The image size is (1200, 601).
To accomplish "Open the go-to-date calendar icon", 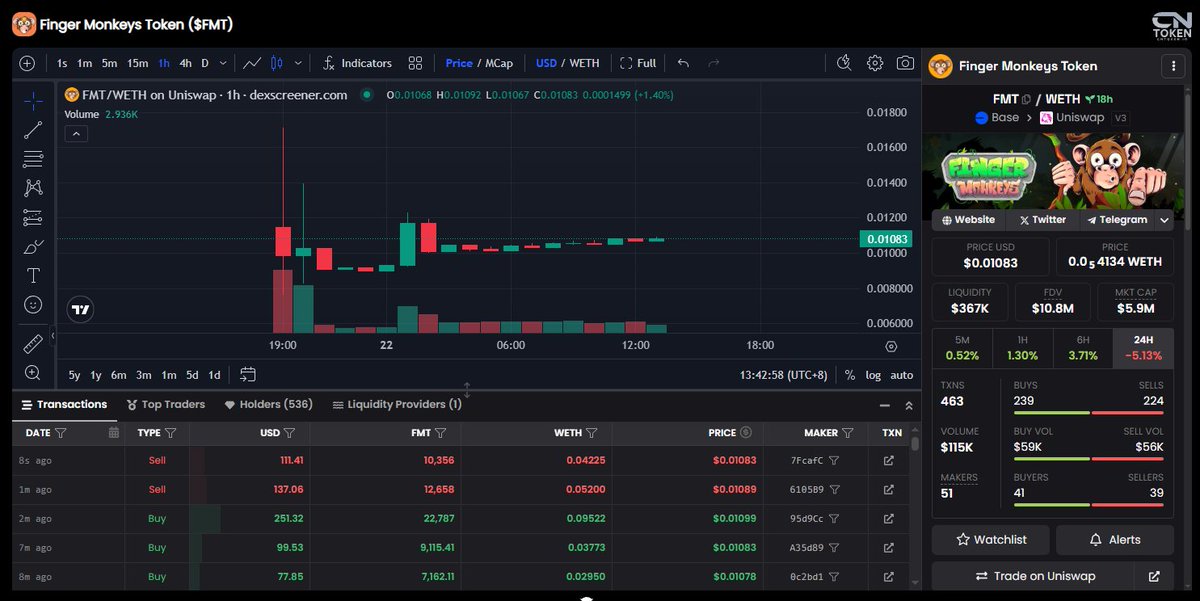I will click(248, 375).
